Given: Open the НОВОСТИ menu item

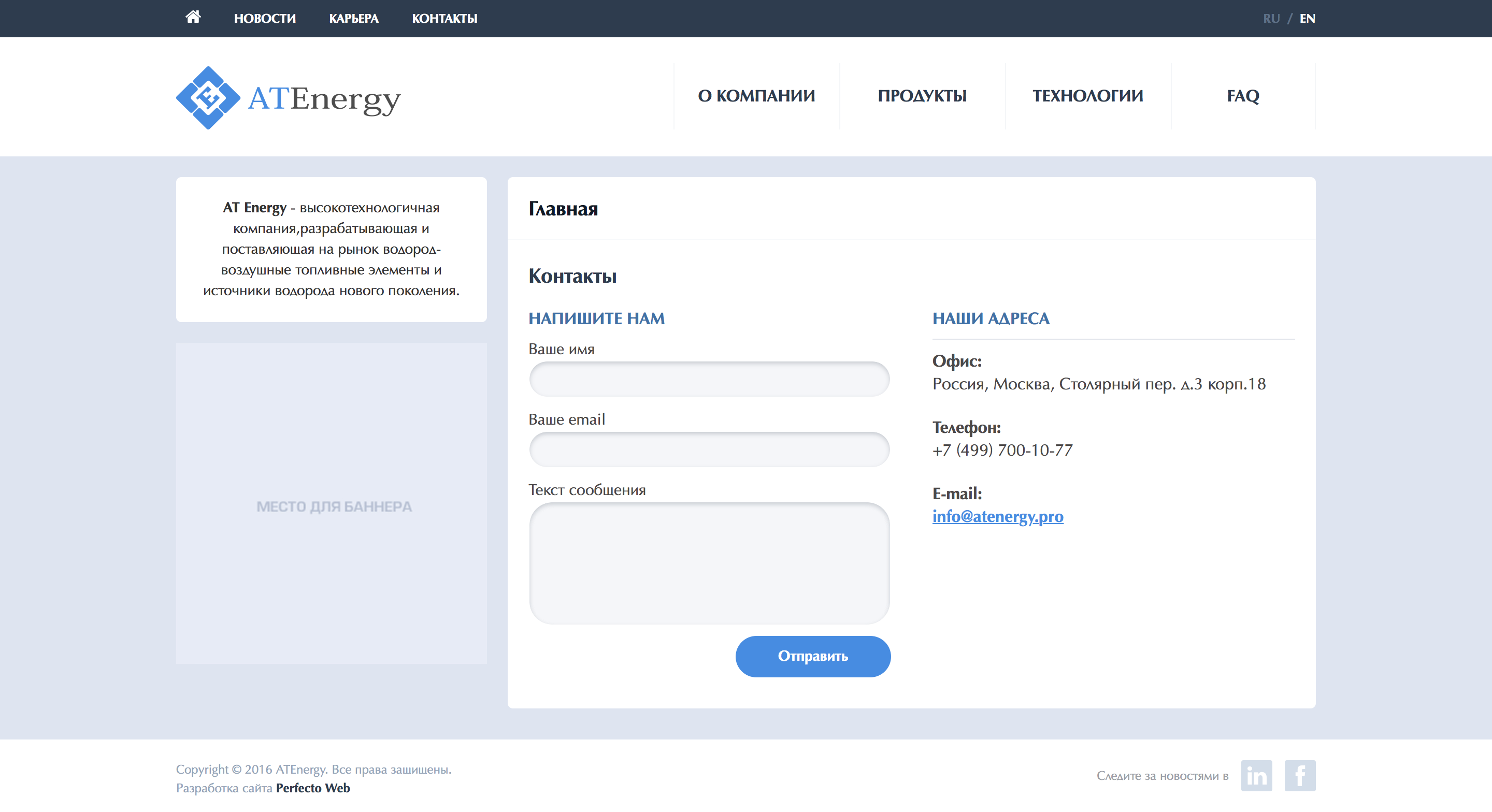Looking at the screenshot, I should 265,19.
